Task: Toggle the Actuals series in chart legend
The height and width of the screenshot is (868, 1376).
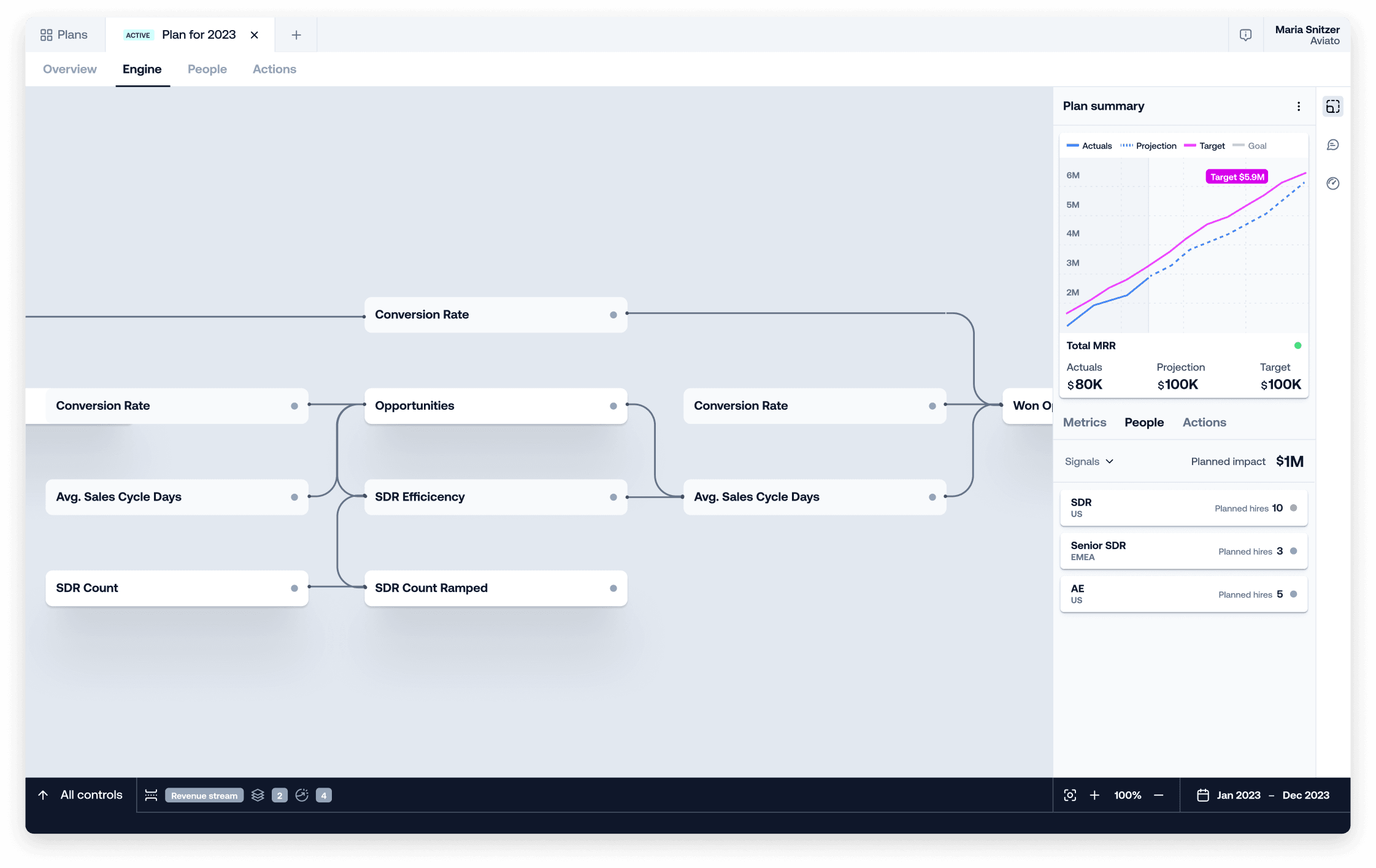Action: point(1089,146)
